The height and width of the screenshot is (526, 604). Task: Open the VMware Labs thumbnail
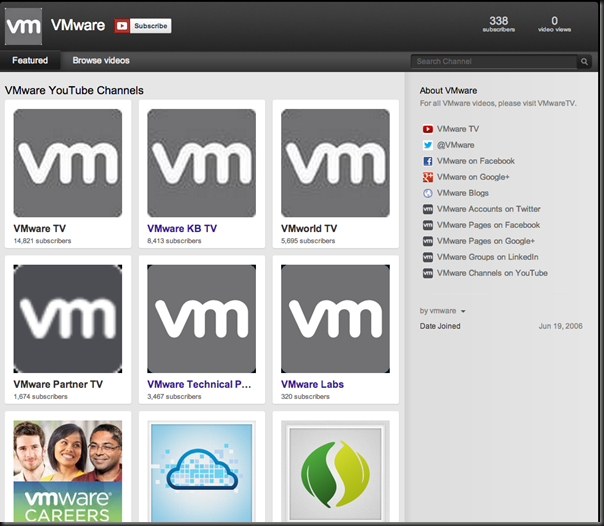pos(335,319)
